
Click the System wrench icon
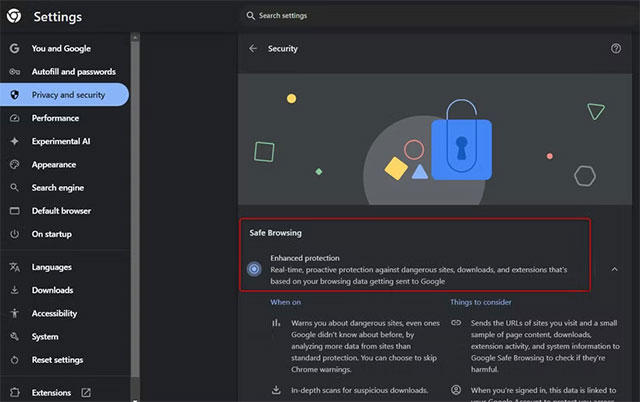pos(14,336)
